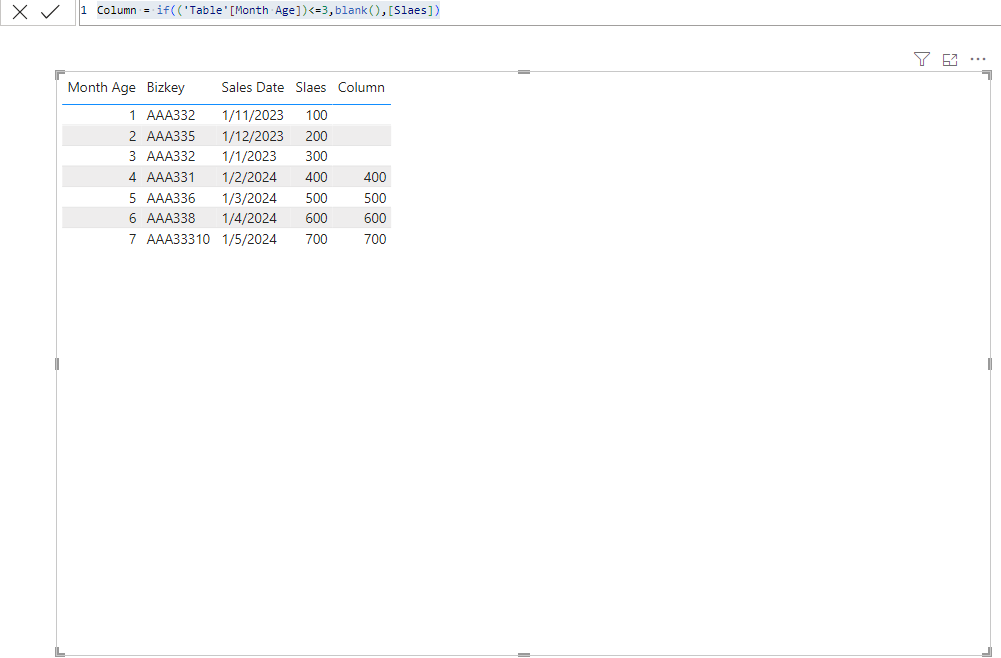Click the Slaes value 200
This screenshot has width=1001, height=658.
tap(317, 136)
